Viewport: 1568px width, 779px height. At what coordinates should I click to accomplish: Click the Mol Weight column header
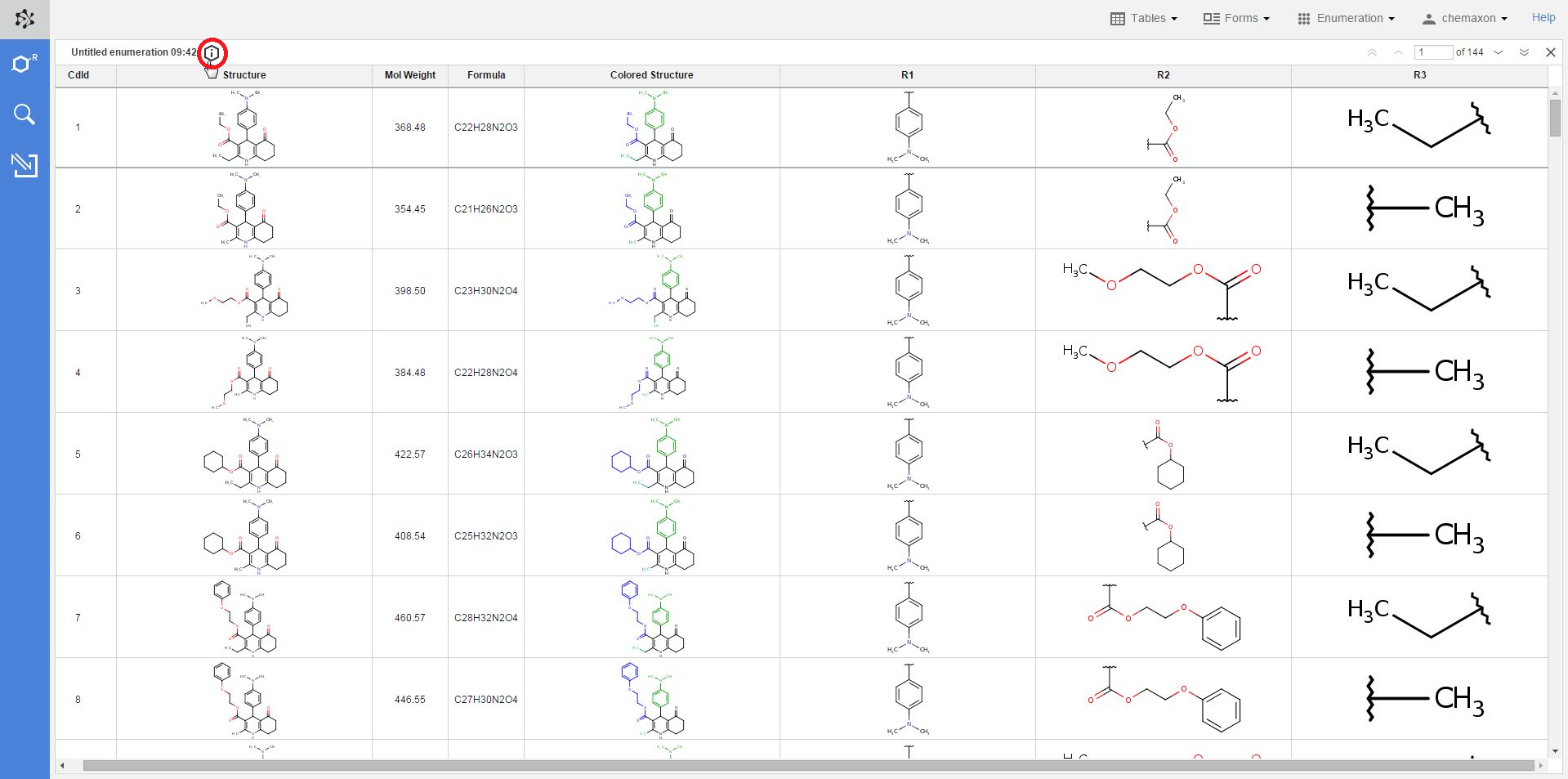(409, 75)
